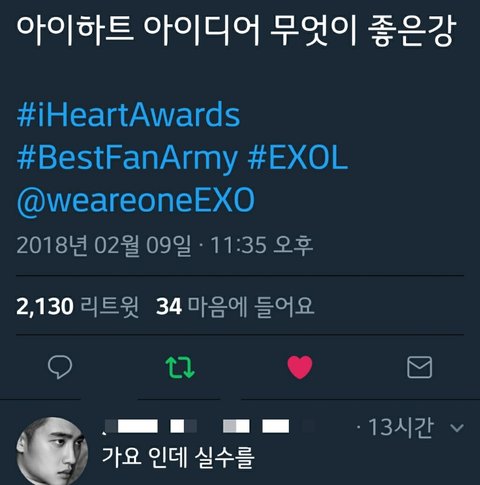
Task: Open the reply text 가요 인데 실수를
Action: 178,457
